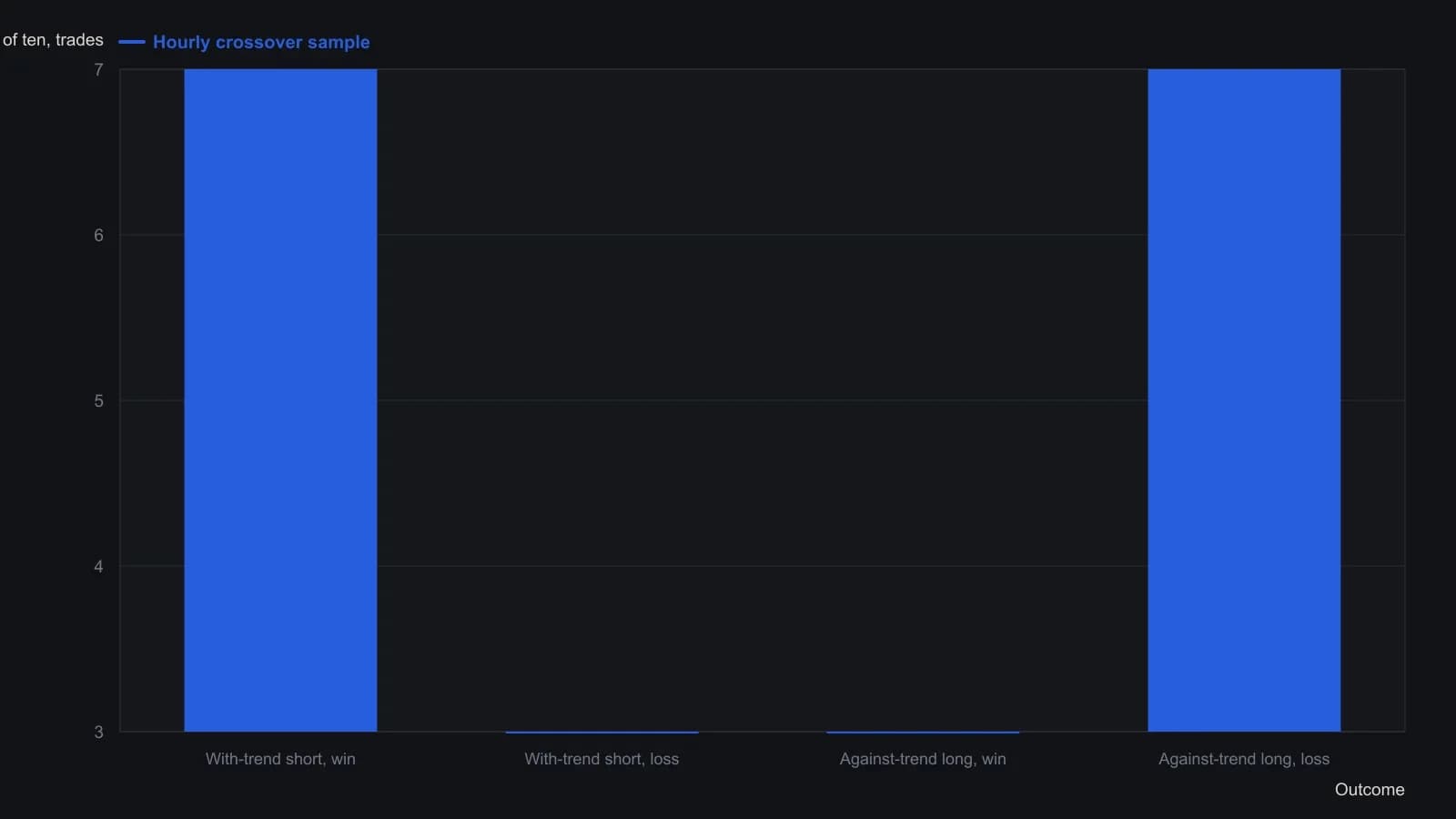Click the y-axis tick label 7
This screenshot has height=819, width=1456.
98,70
